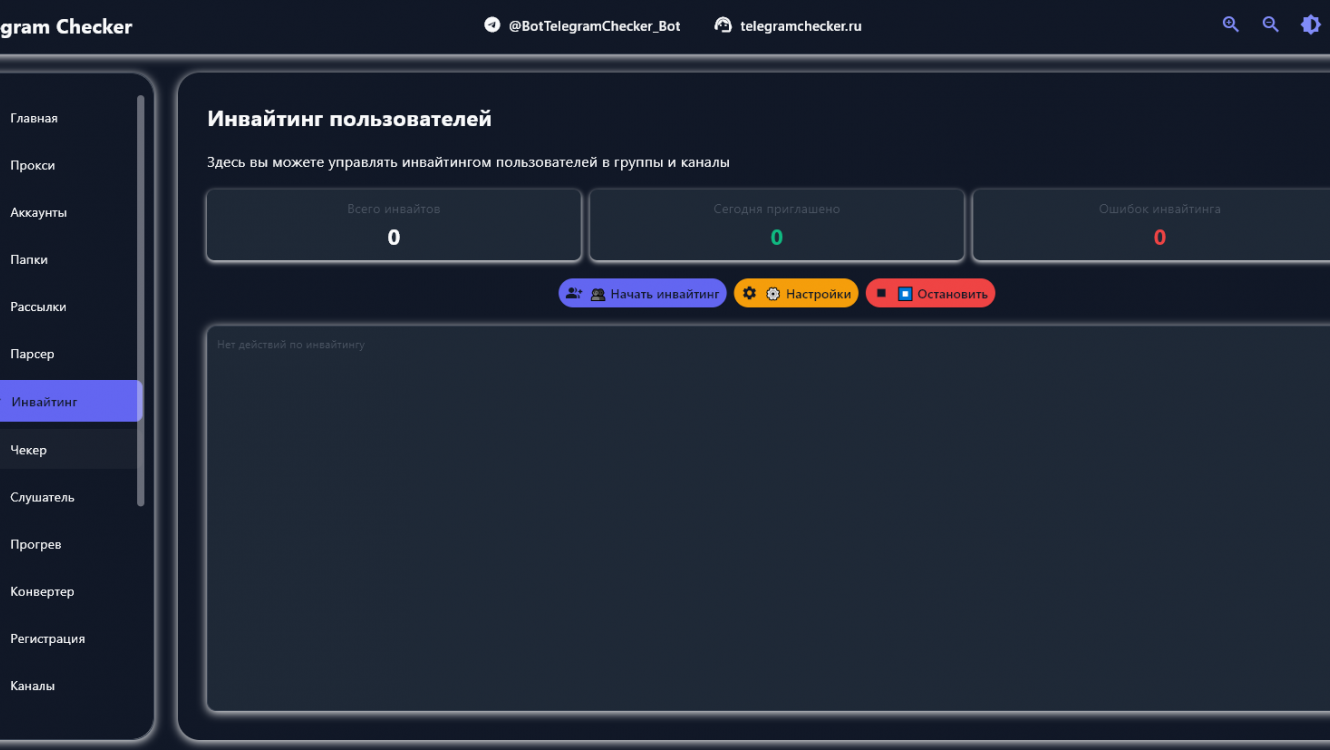
Task: Switch to the Парсер section
Action: coord(33,354)
